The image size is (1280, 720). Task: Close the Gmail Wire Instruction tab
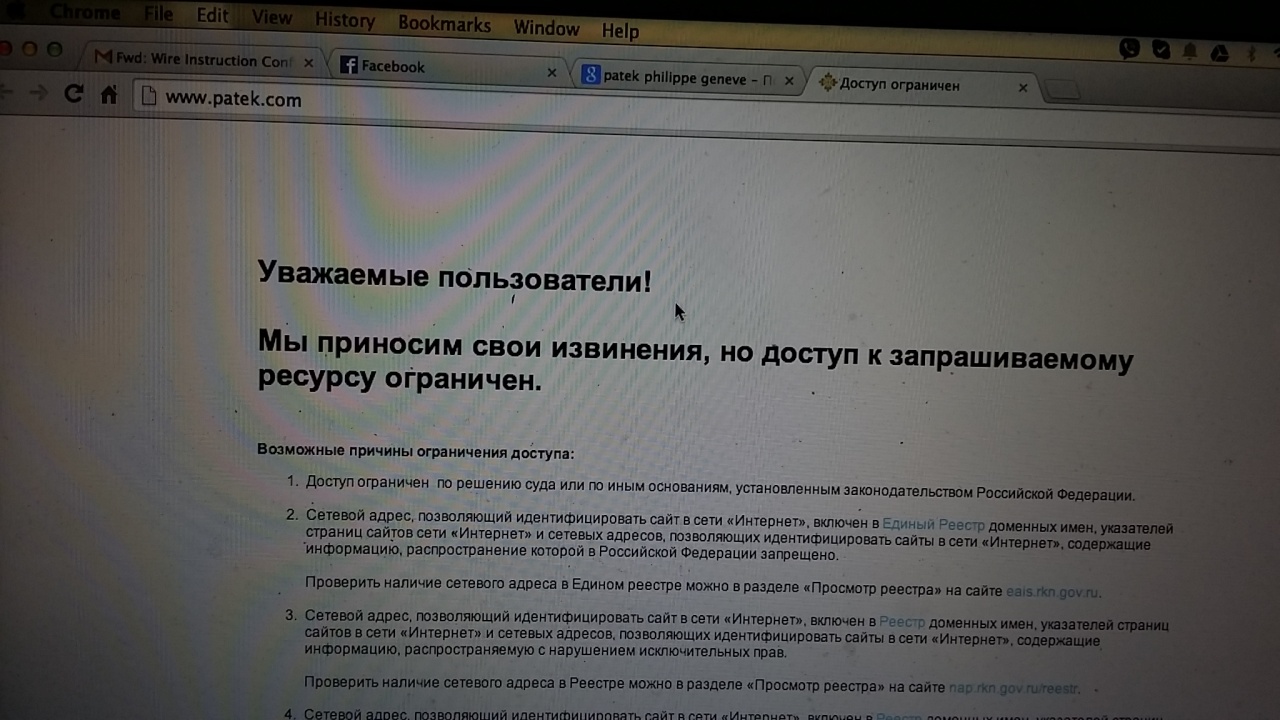308,63
